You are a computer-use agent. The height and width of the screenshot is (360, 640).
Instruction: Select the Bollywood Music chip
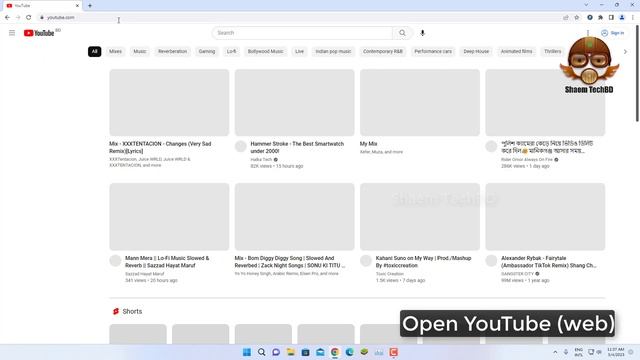(x=265, y=51)
